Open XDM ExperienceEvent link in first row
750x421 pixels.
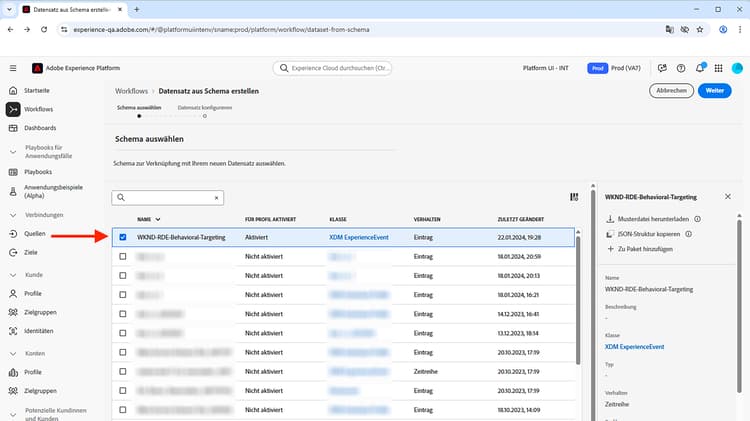359,237
